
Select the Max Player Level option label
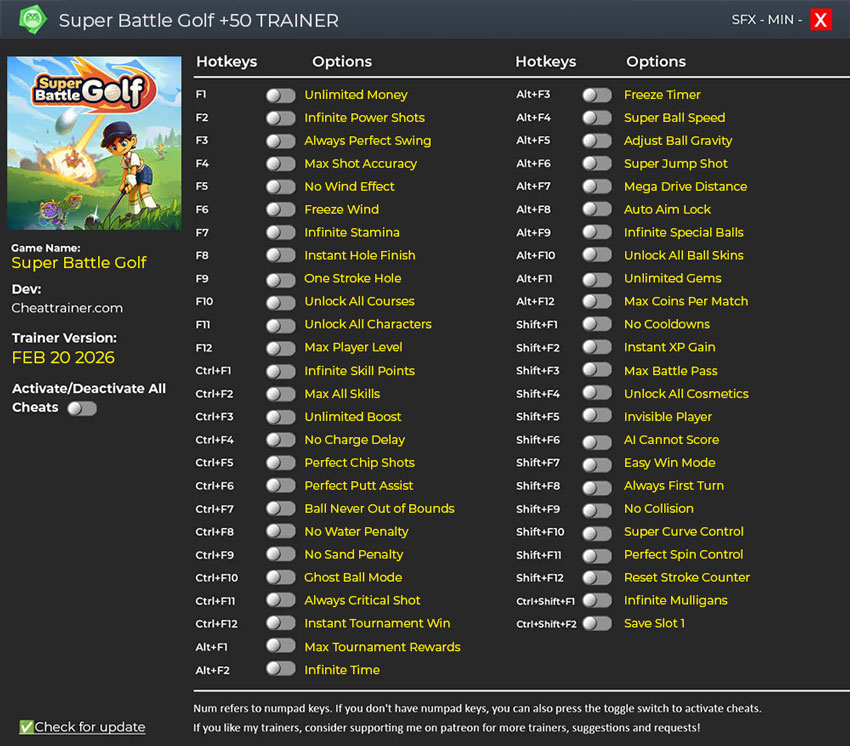pyautogui.click(x=353, y=347)
